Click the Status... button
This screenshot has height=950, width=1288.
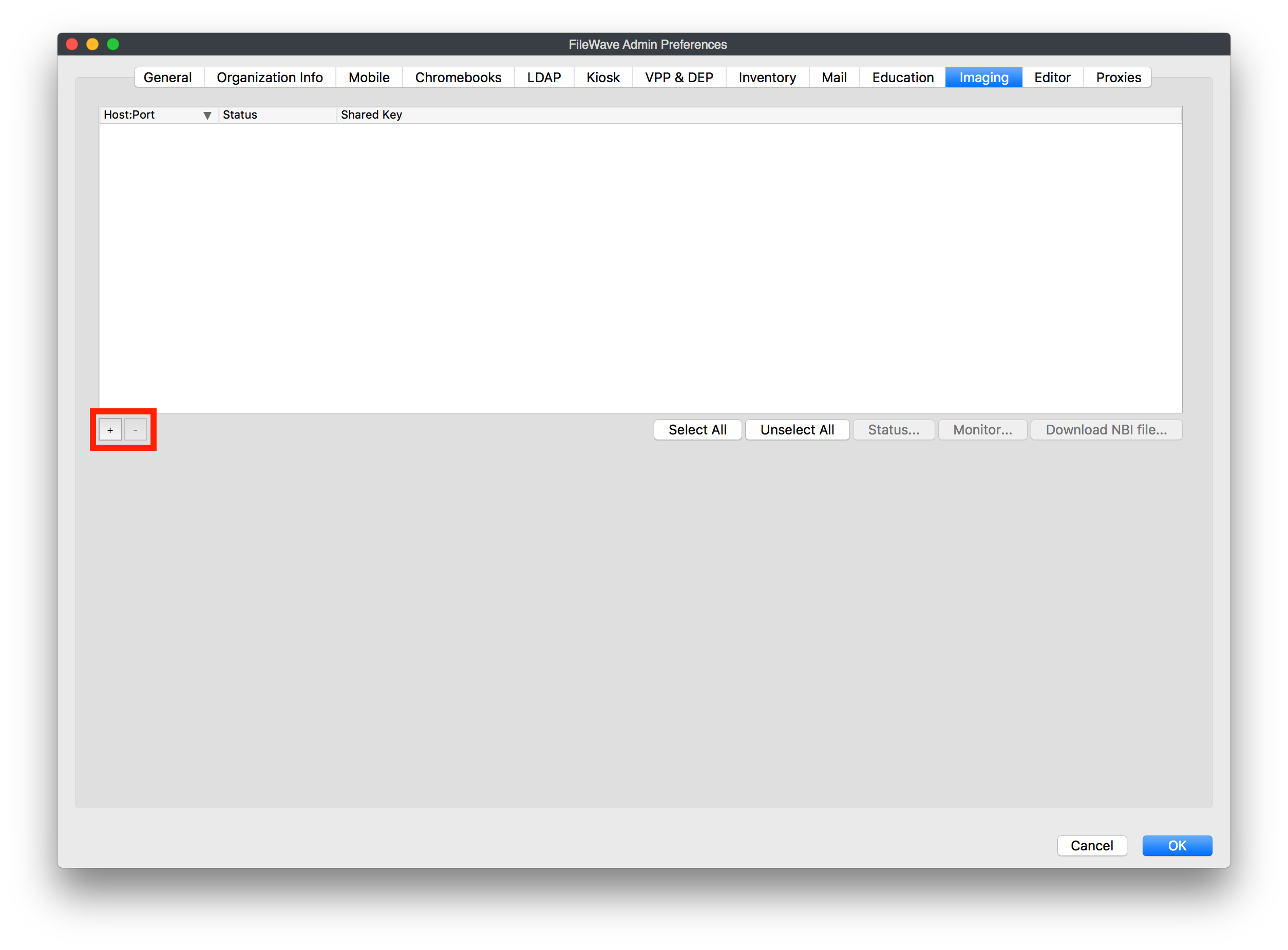click(x=894, y=430)
